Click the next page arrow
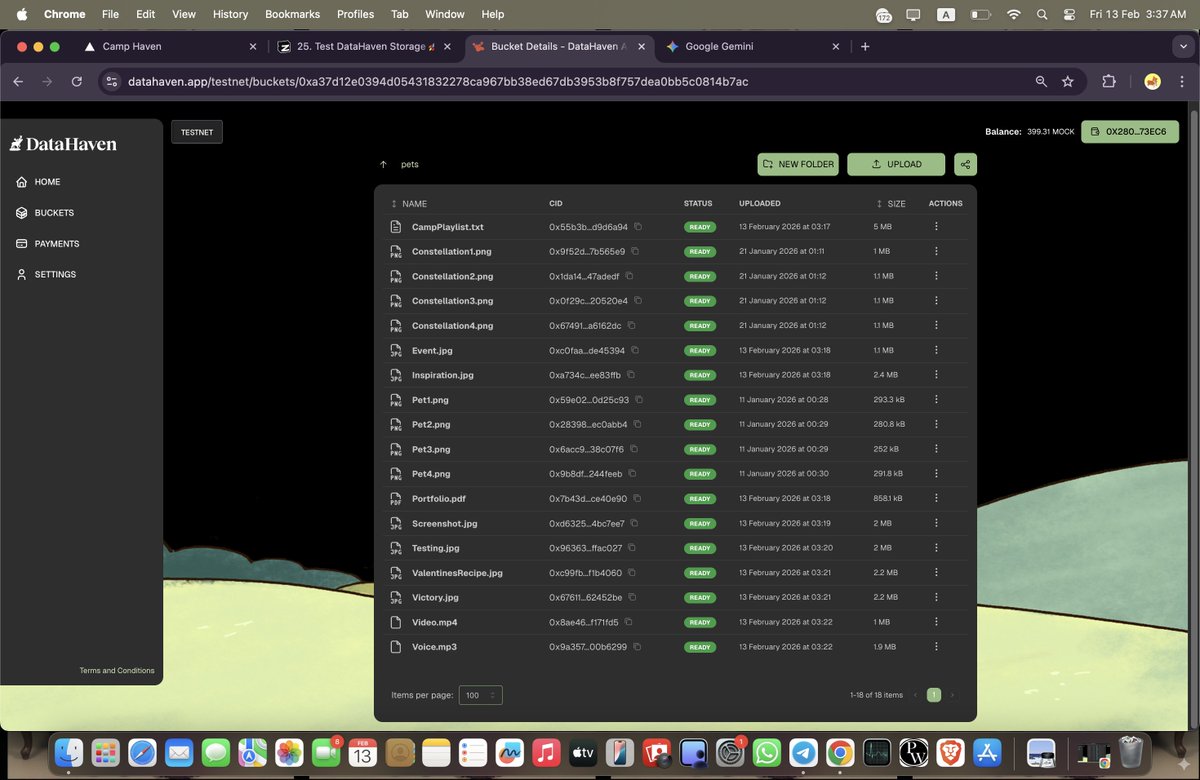 pos(952,695)
